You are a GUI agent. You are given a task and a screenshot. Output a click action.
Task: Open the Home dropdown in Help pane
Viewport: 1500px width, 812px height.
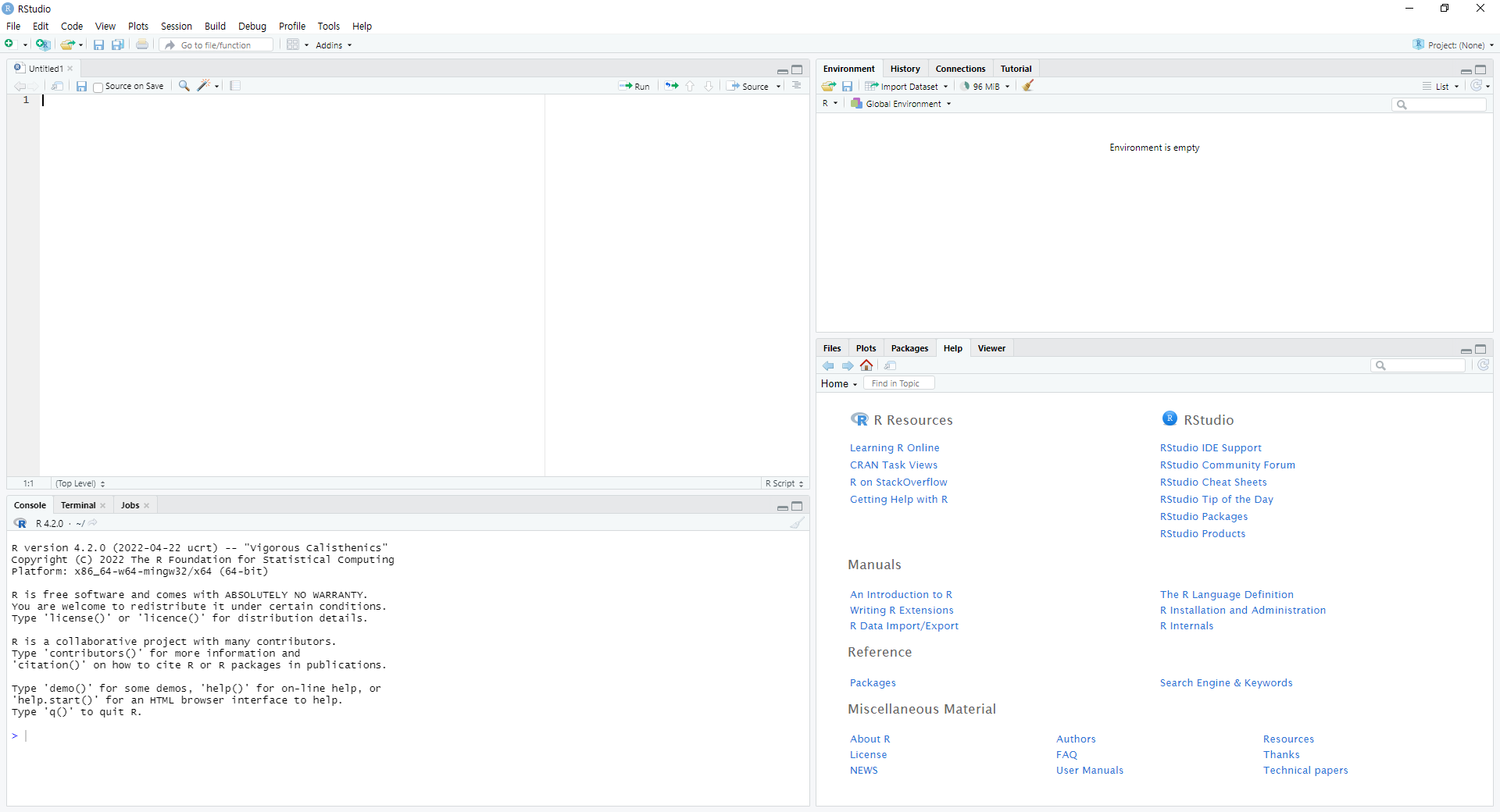tap(839, 383)
